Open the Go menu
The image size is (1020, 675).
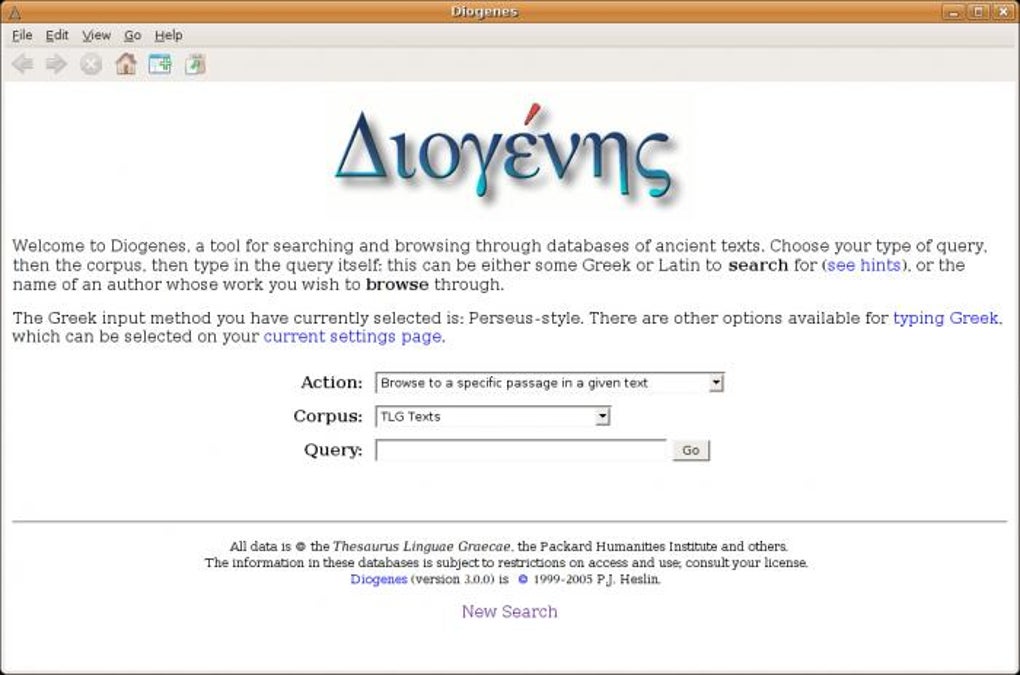coord(133,35)
